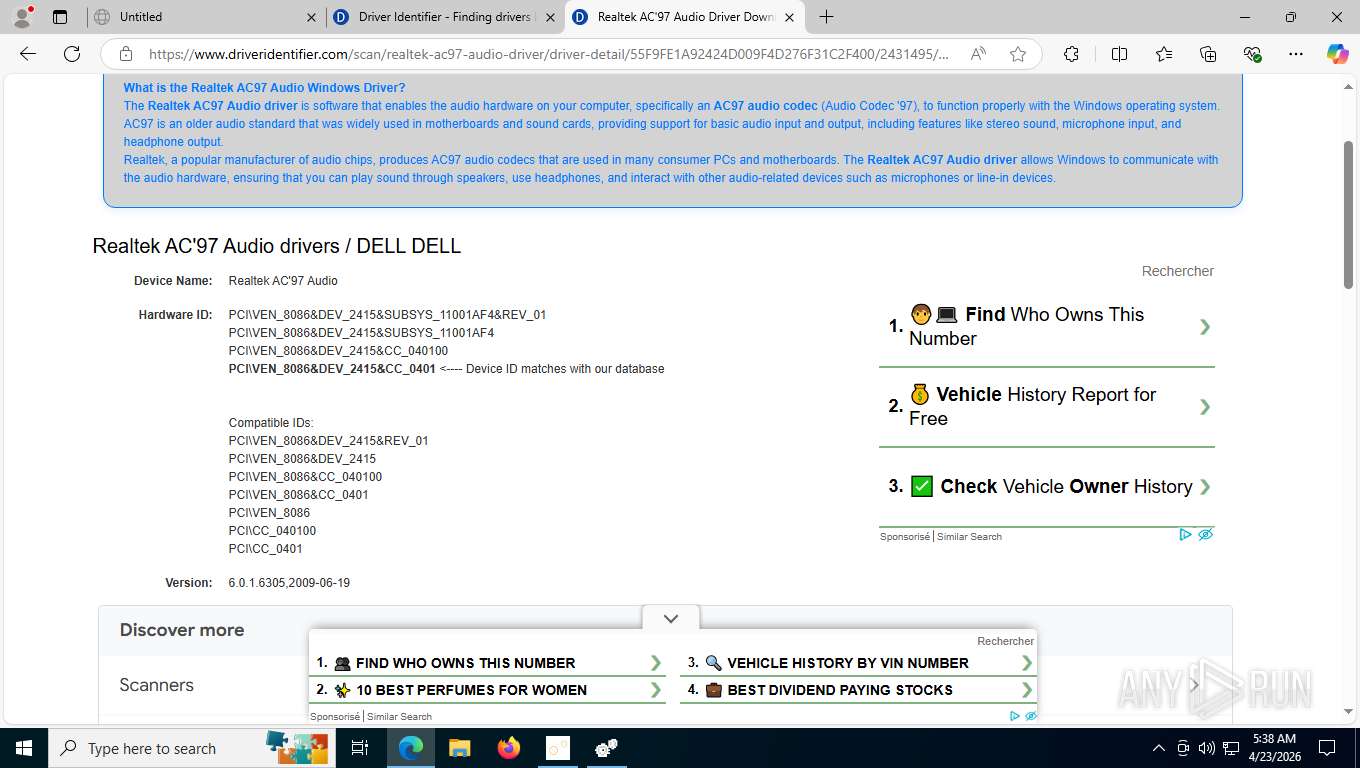Select Scanners under Discover more

[157, 685]
